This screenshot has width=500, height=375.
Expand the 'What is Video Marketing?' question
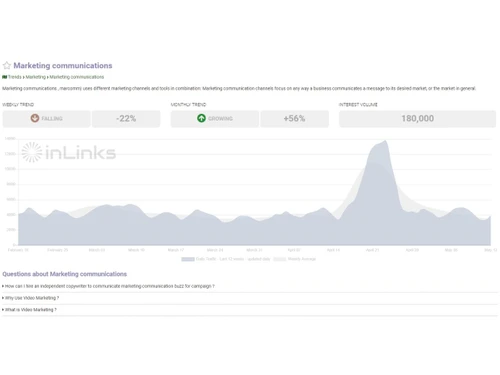pyautogui.click(x=29, y=310)
